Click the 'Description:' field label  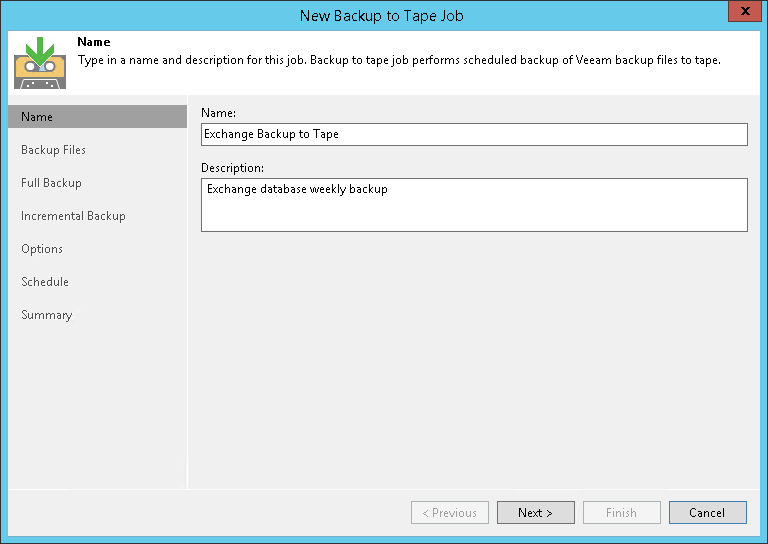click(x=232, y=168)
